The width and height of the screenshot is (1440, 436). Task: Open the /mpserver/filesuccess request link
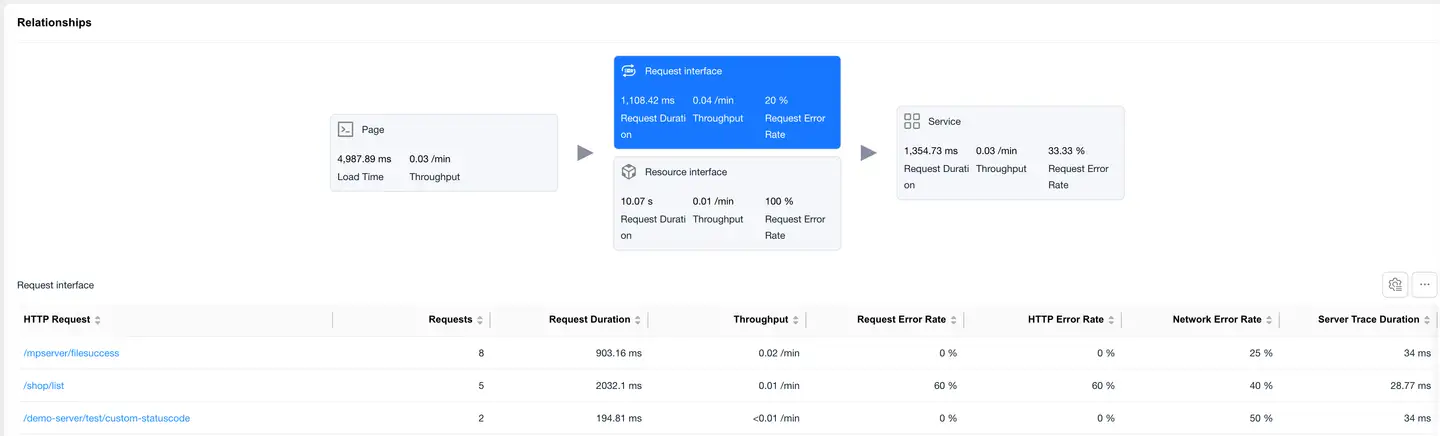click(x=71, y=353)
